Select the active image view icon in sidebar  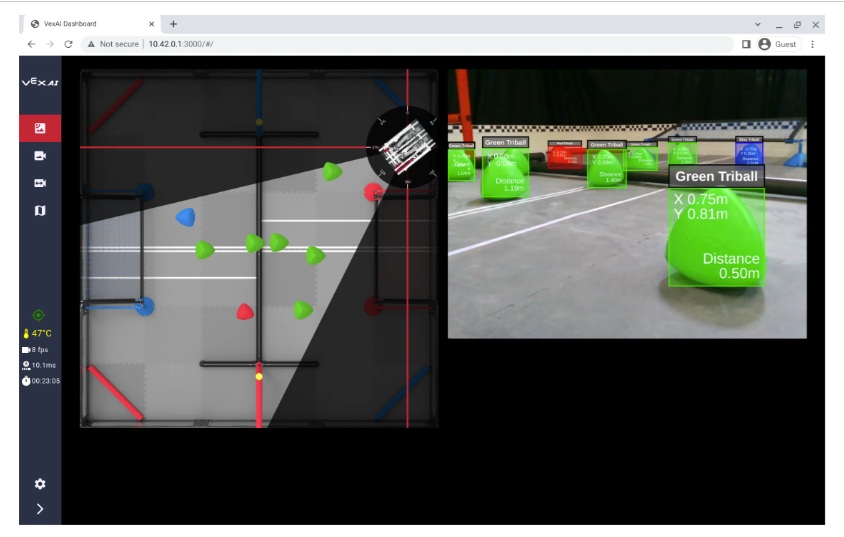40,128
